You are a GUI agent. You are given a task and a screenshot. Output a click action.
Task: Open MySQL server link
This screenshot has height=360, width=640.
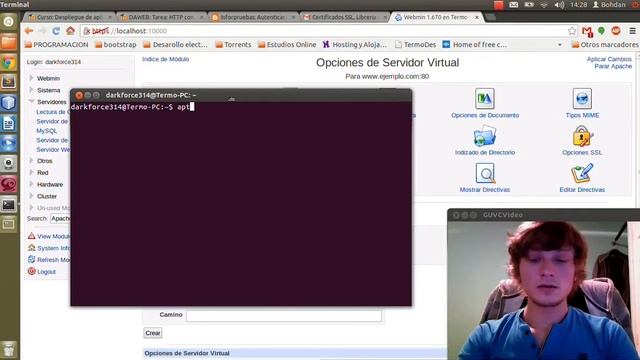click(x=47, y=131)
